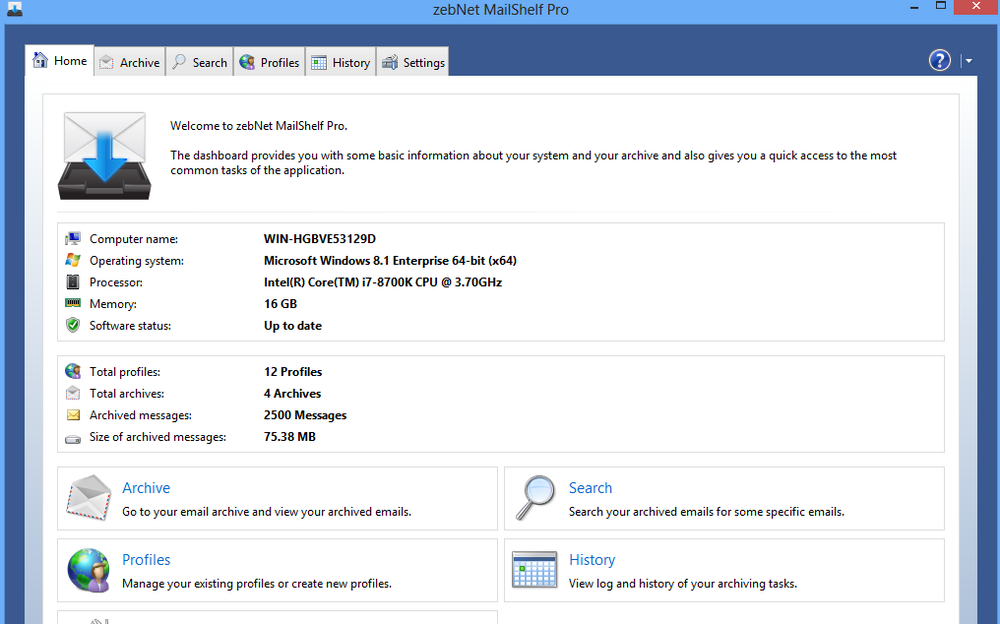Click the dashboard description paragraph
Screen dimensions: 1000x624
coord(533,163)
